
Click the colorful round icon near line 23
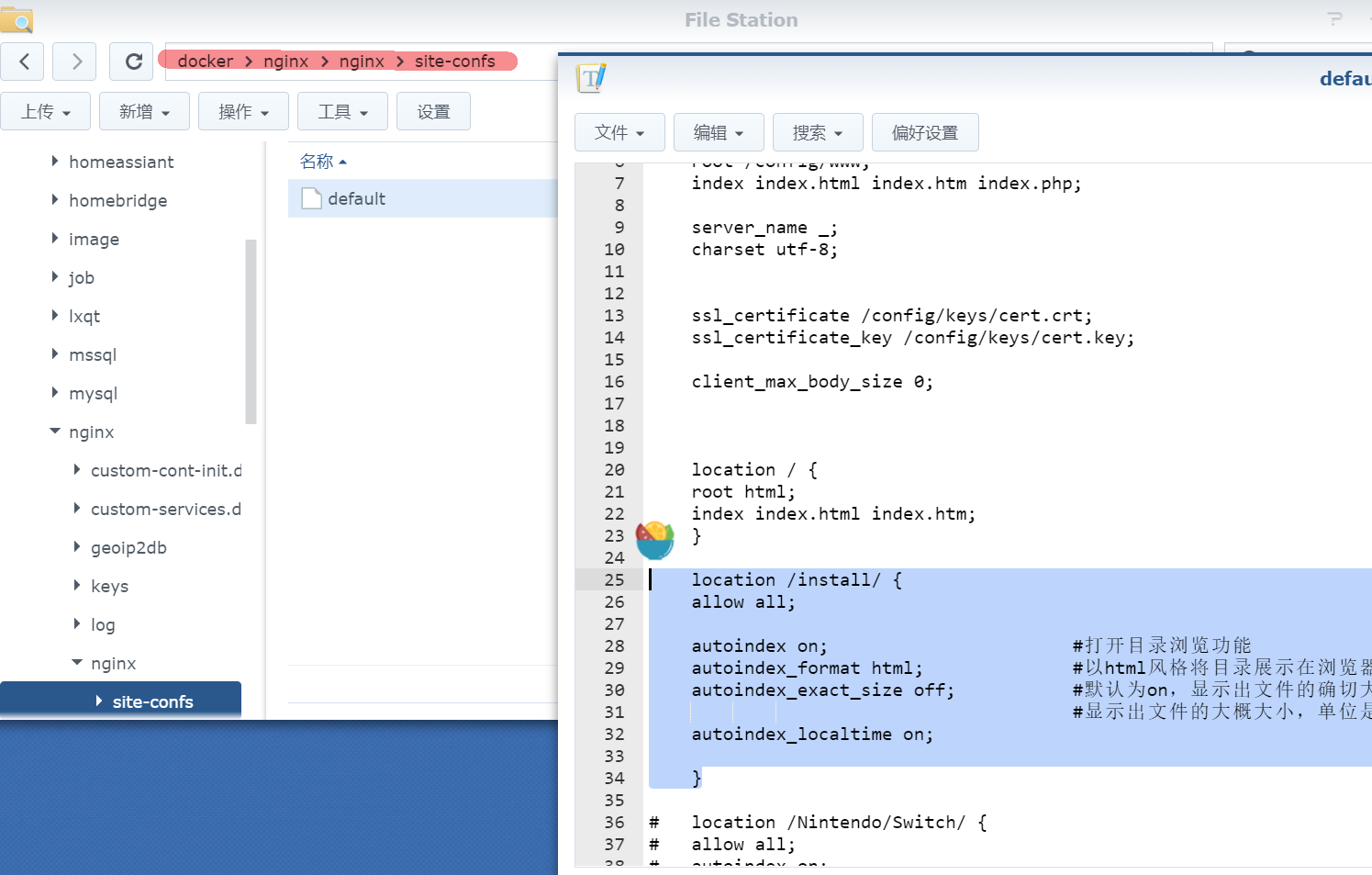[655, 540]
